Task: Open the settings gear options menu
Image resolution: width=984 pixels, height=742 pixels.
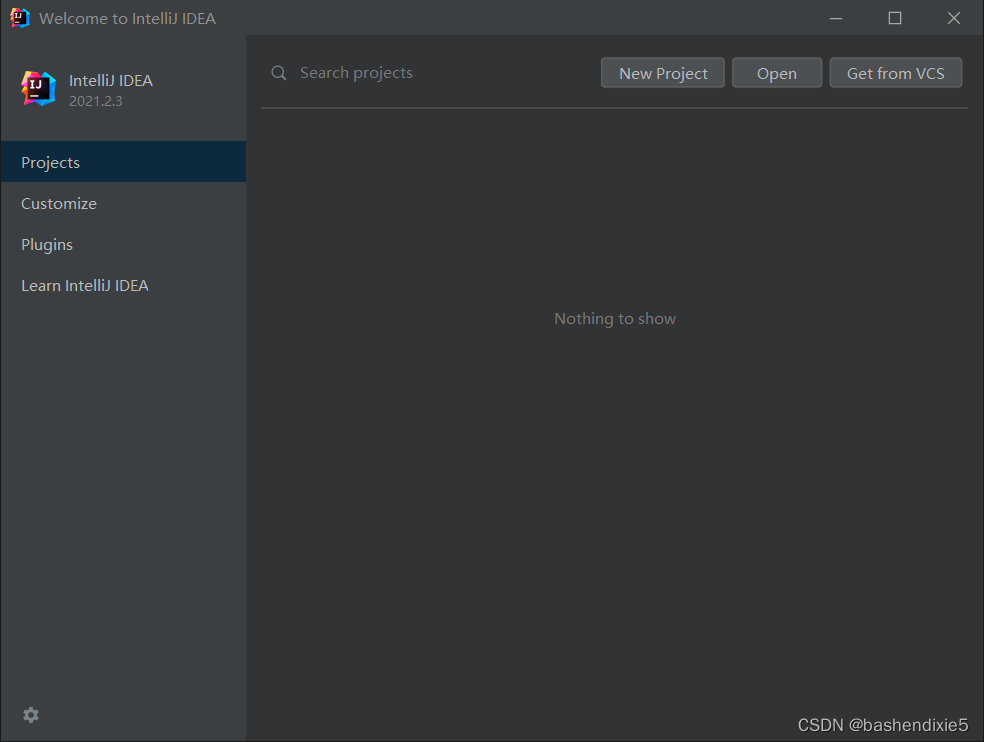Action: pos(31,715)
